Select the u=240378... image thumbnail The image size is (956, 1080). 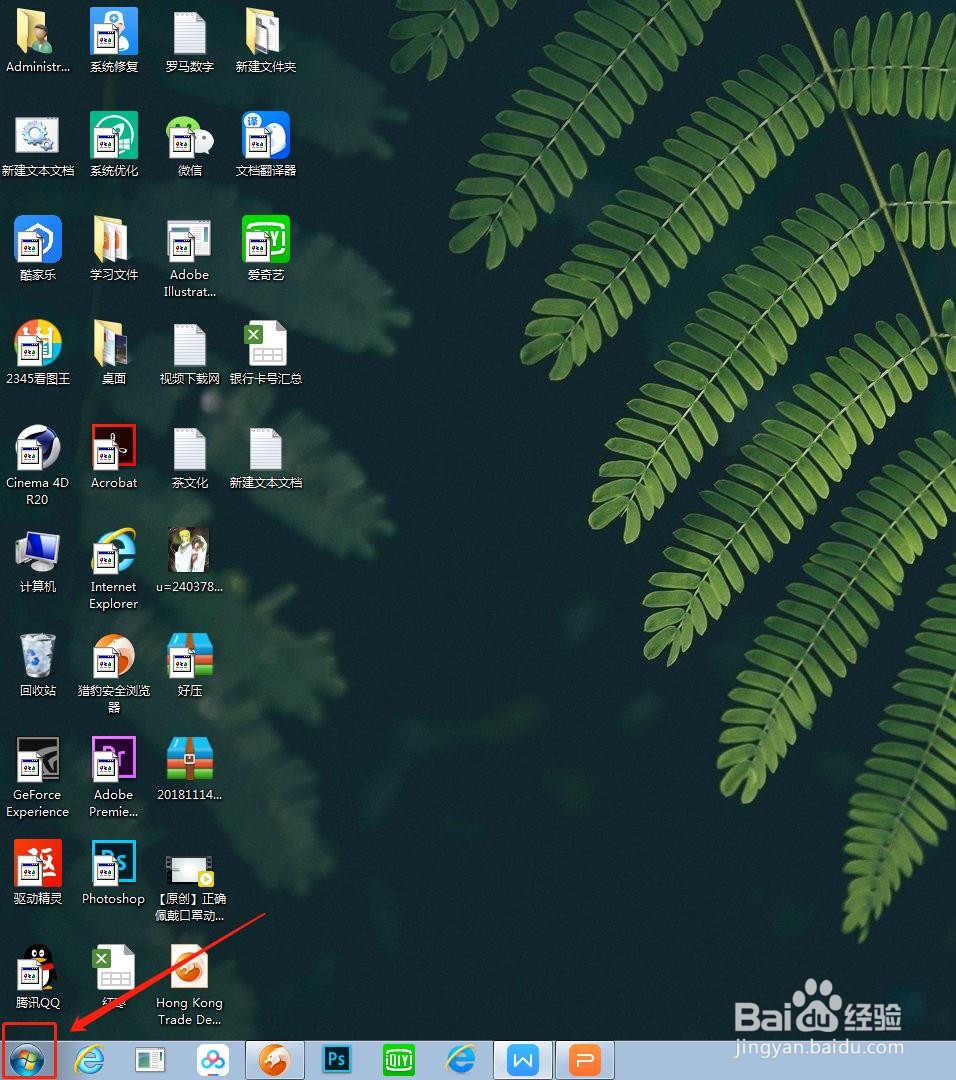click(189, 560)
